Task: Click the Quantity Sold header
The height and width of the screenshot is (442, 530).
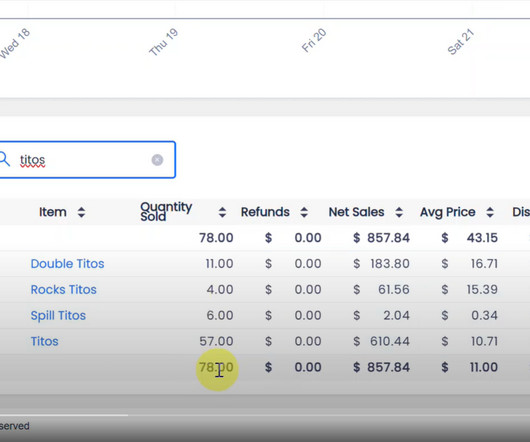Action: point(166,212)
